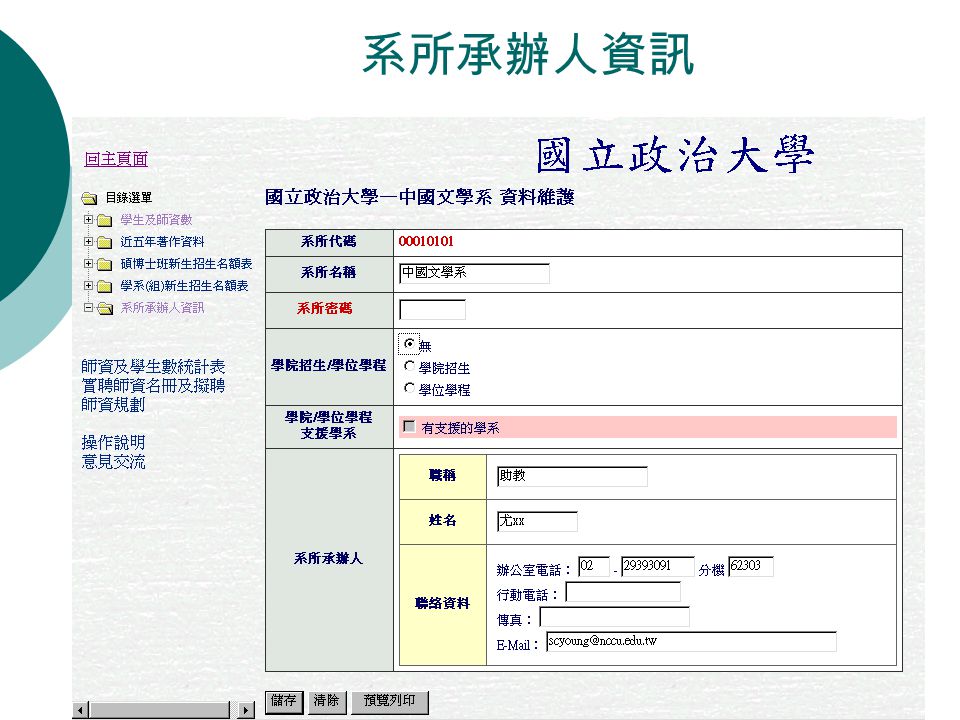The image size is (960, 720).
Task: Click the 姓名 input field
Action: point(537,522)
